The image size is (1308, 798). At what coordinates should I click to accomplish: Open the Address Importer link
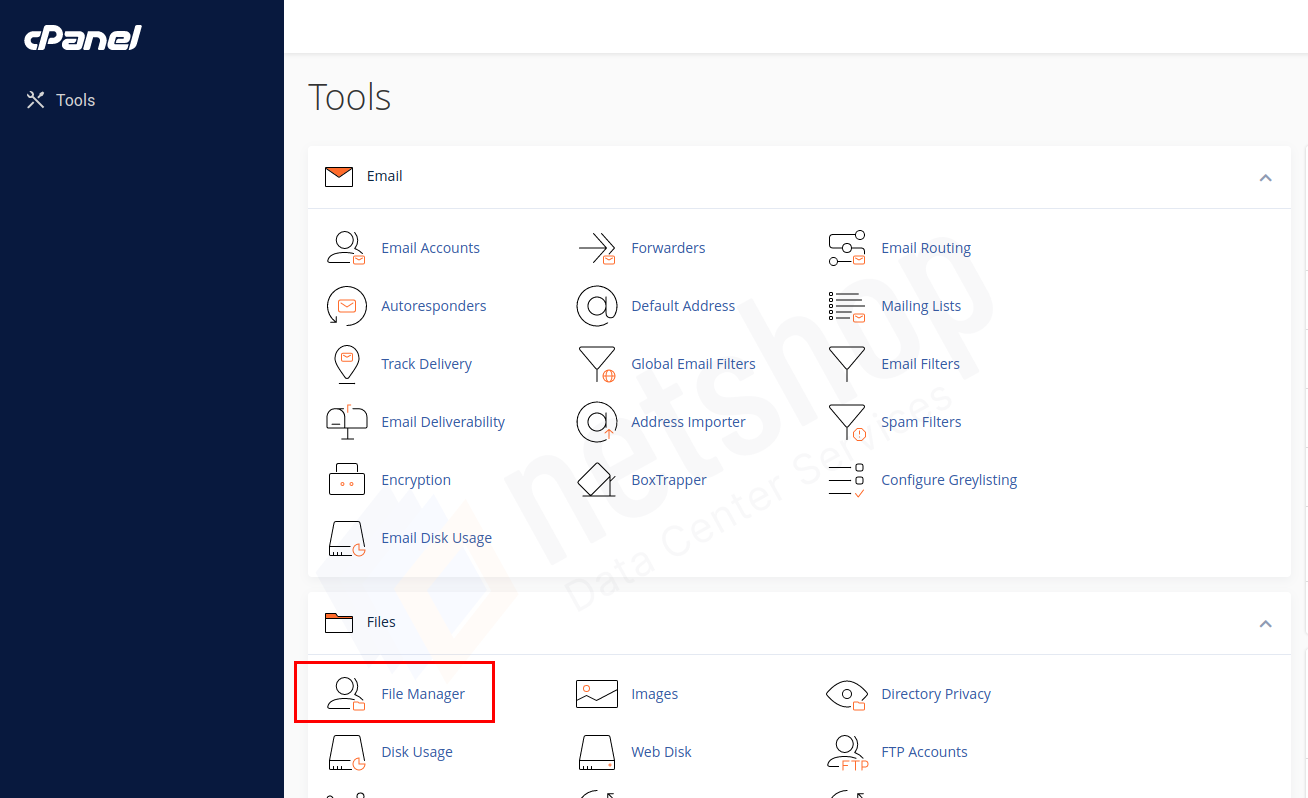(x=688, y=422)
